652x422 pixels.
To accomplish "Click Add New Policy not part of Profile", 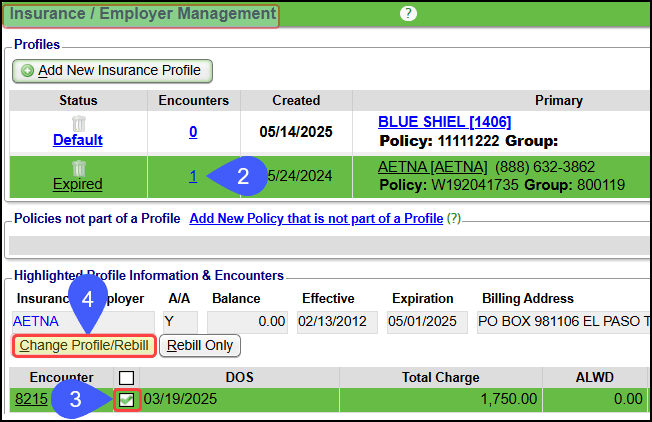I will click(x=316, y=218).
